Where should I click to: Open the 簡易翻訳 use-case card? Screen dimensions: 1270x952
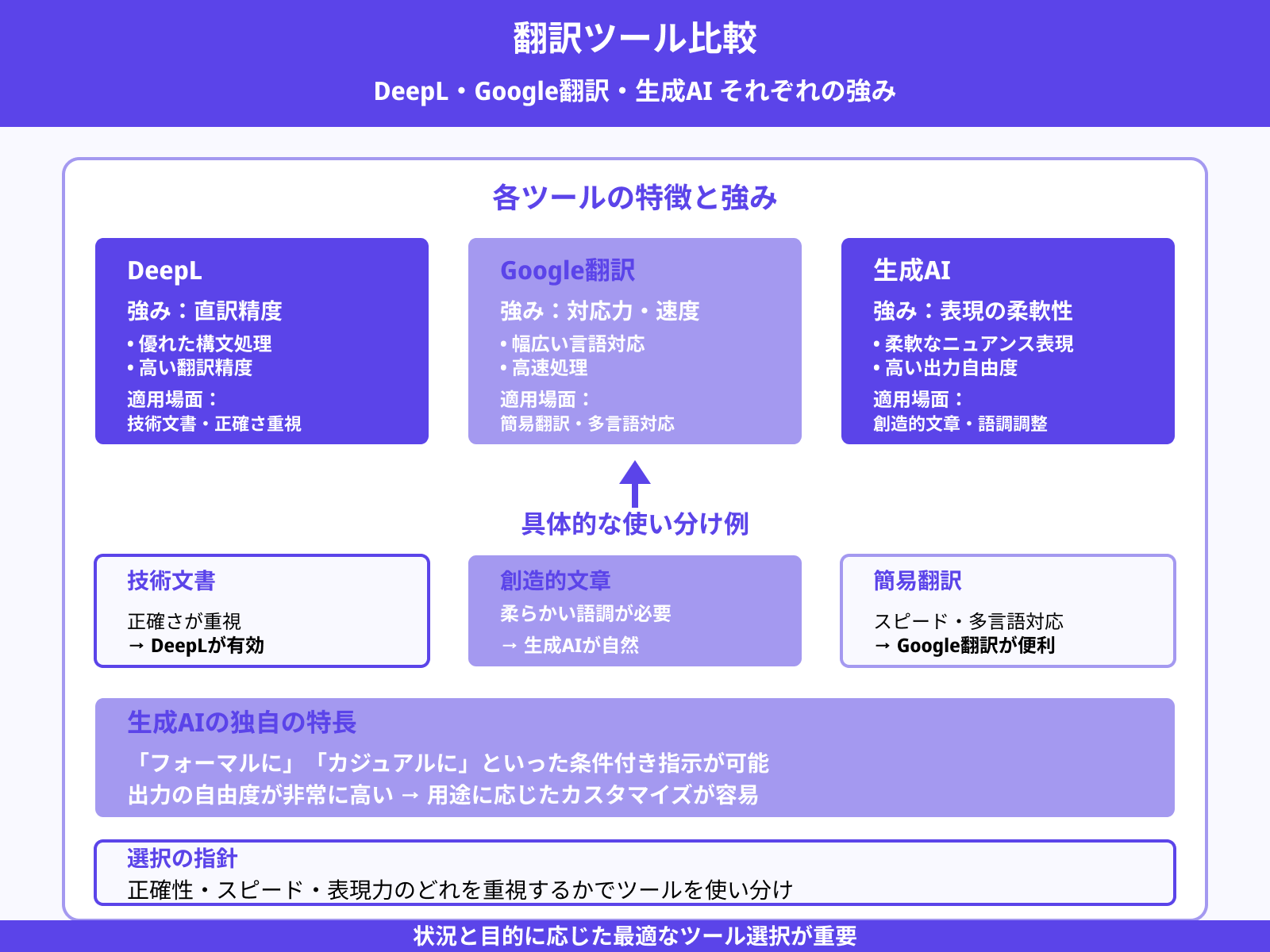point(1008,611)
